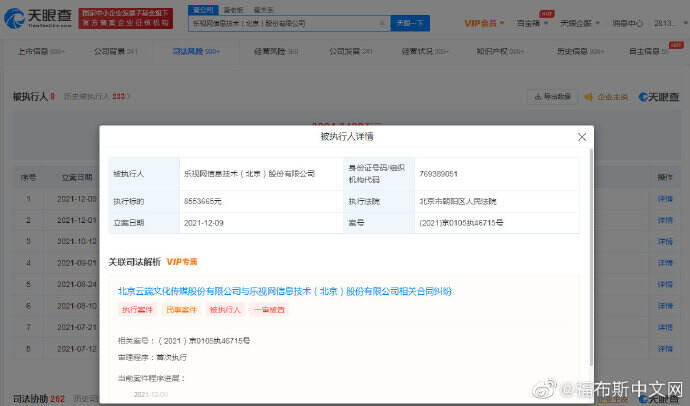
Task: Select filing date 2021-12-09 in dialog
Action: (203, 223)
